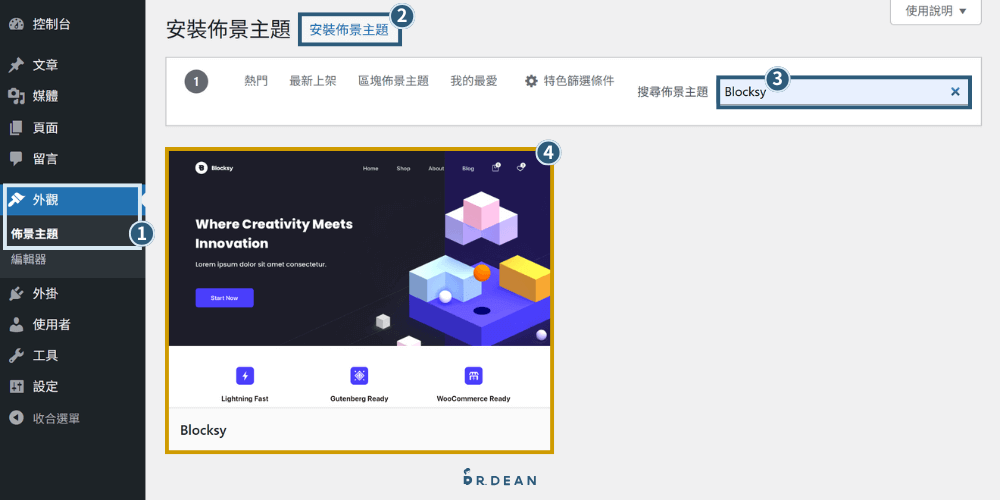Image resolution: width=1000 pixels, height=500 pixels.
Task: Focus the 搜尋佈景主題 search field
Action: coord(844,92)
